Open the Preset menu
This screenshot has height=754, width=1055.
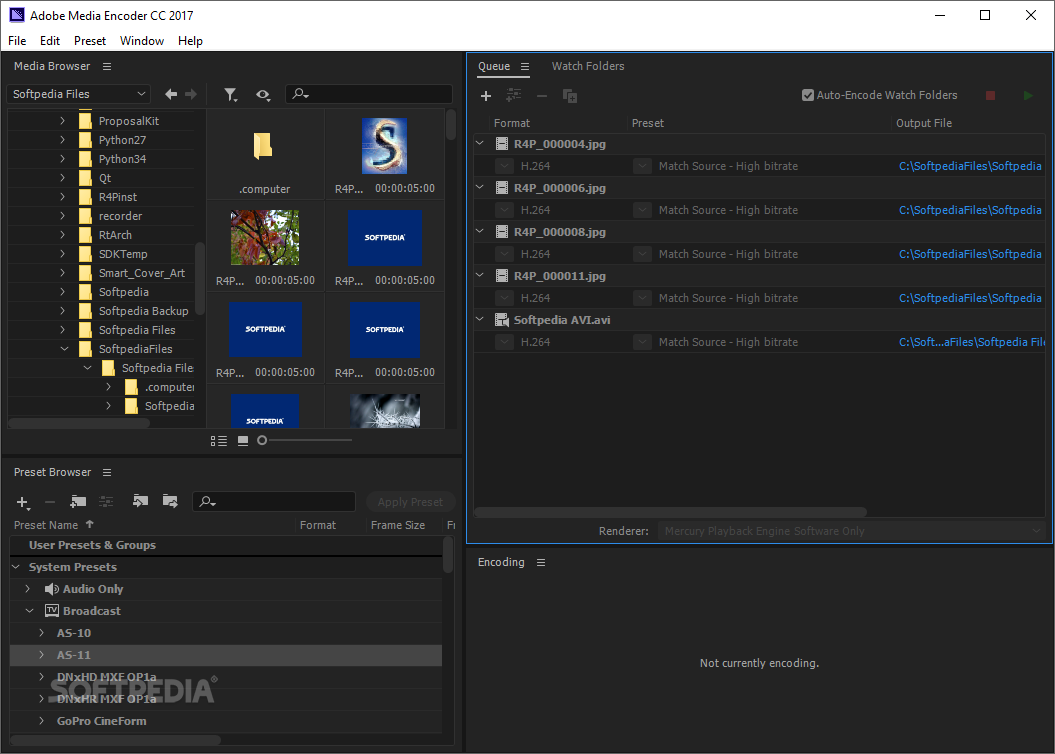90,41
